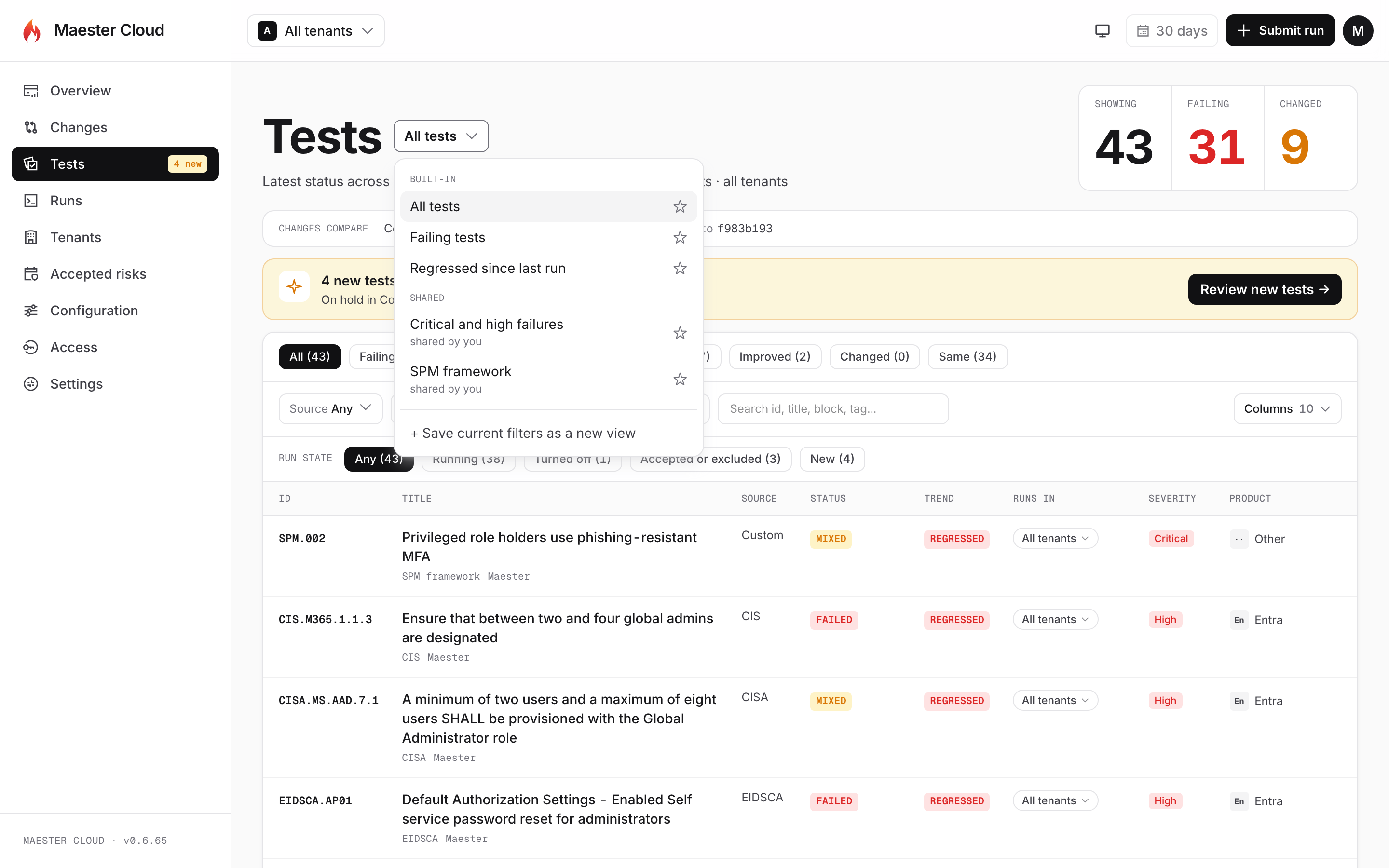The height and width of the screenshot is (868, 1389).
Task: Star Critical and high failures view
Action: click(680, 333)
